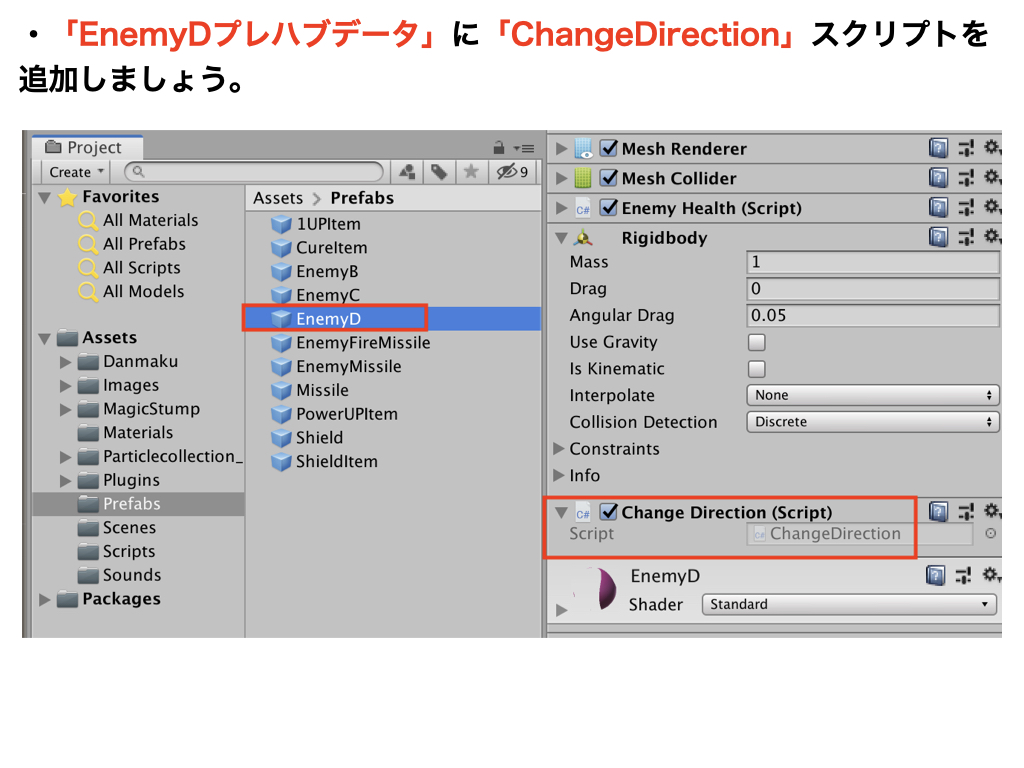Open preset selector for Enemy Health script
Viewport: 1024px width, 768px height.
point(966,208)
